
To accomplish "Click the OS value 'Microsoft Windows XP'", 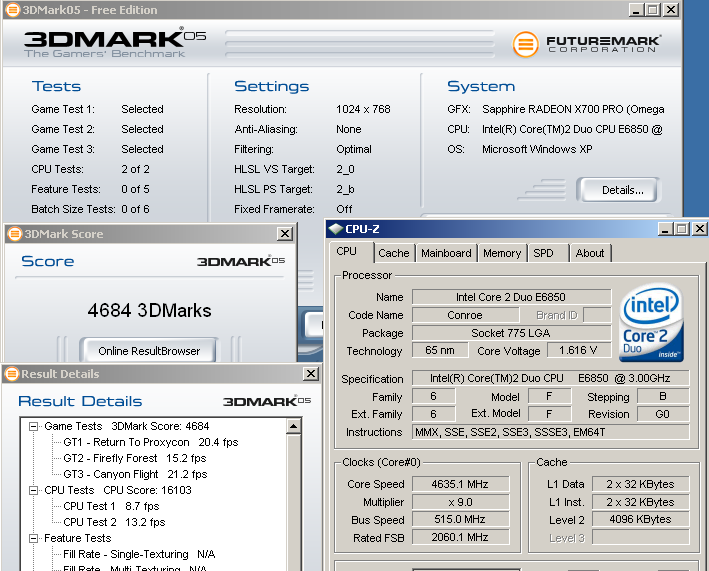I will tap(537, 149).
